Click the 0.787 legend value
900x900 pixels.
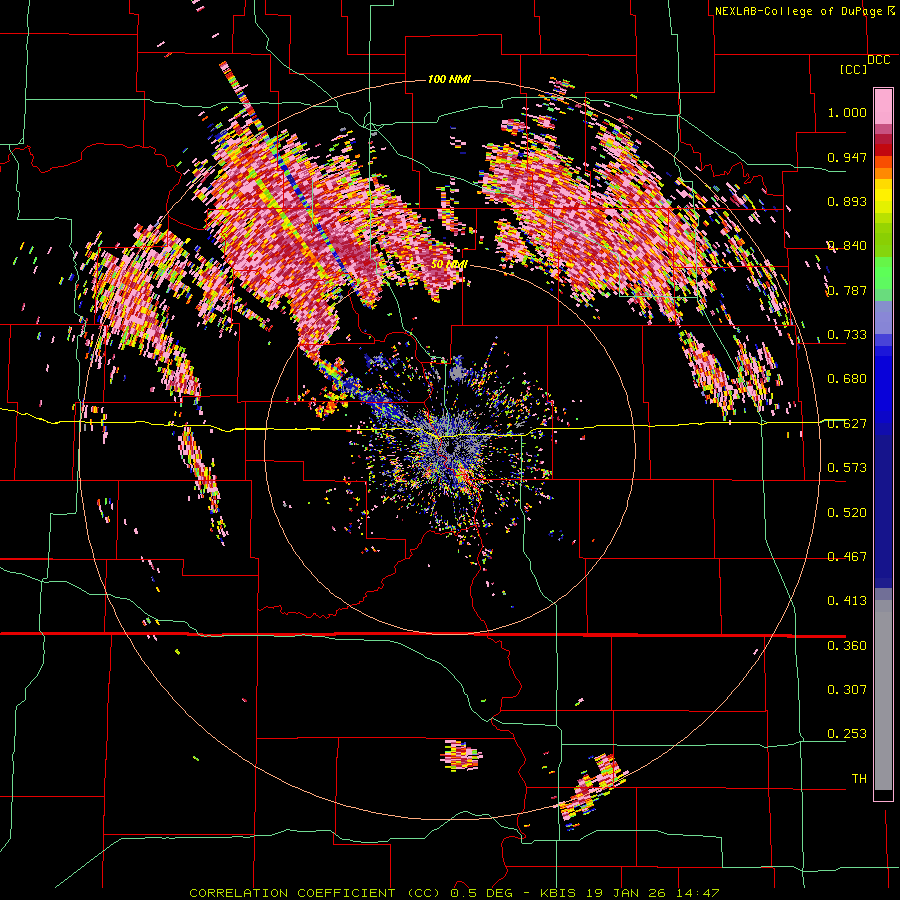pyautogui.click(x=847, y=290)
